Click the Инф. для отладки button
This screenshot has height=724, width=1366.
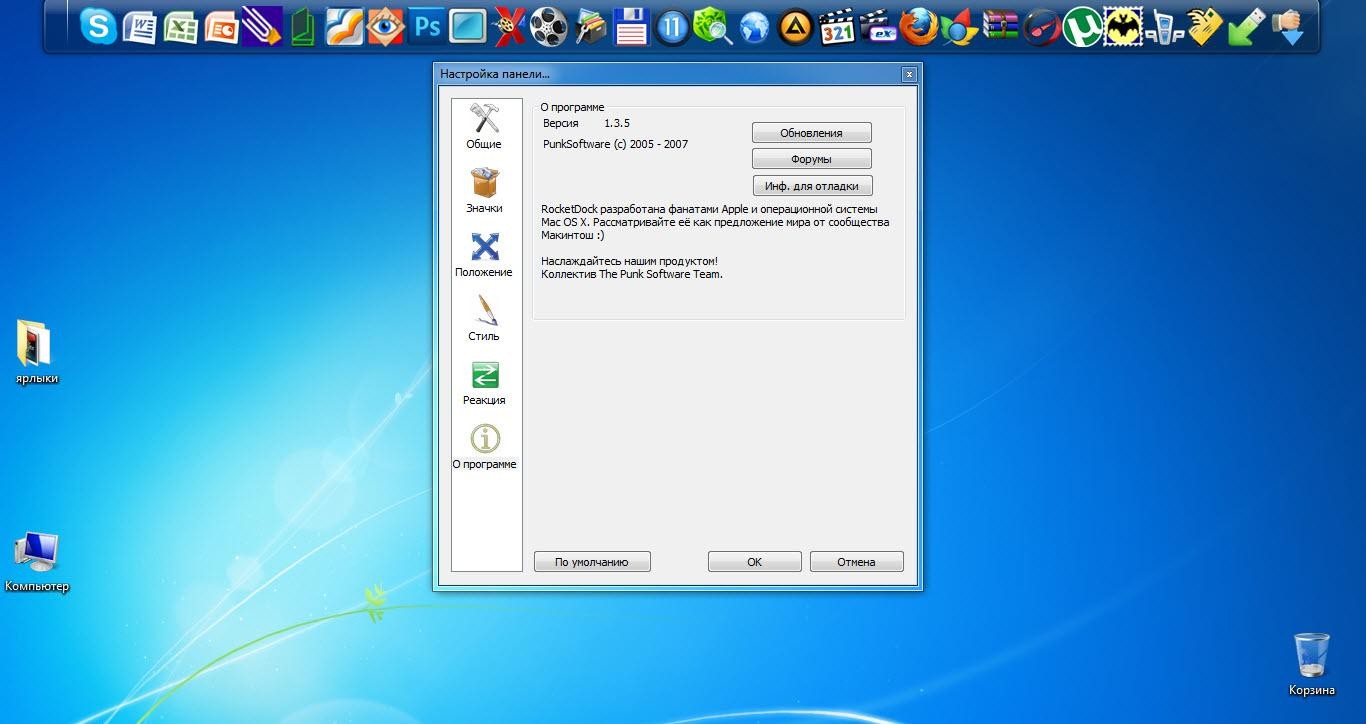click(x=811, y=185)
